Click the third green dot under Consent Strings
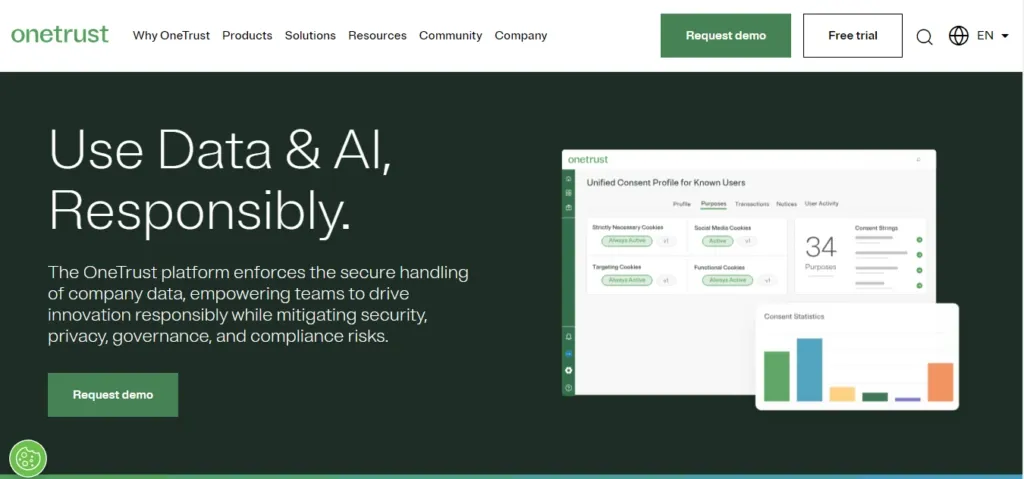This screenshot has height=479, width=1024. [920, 270]
